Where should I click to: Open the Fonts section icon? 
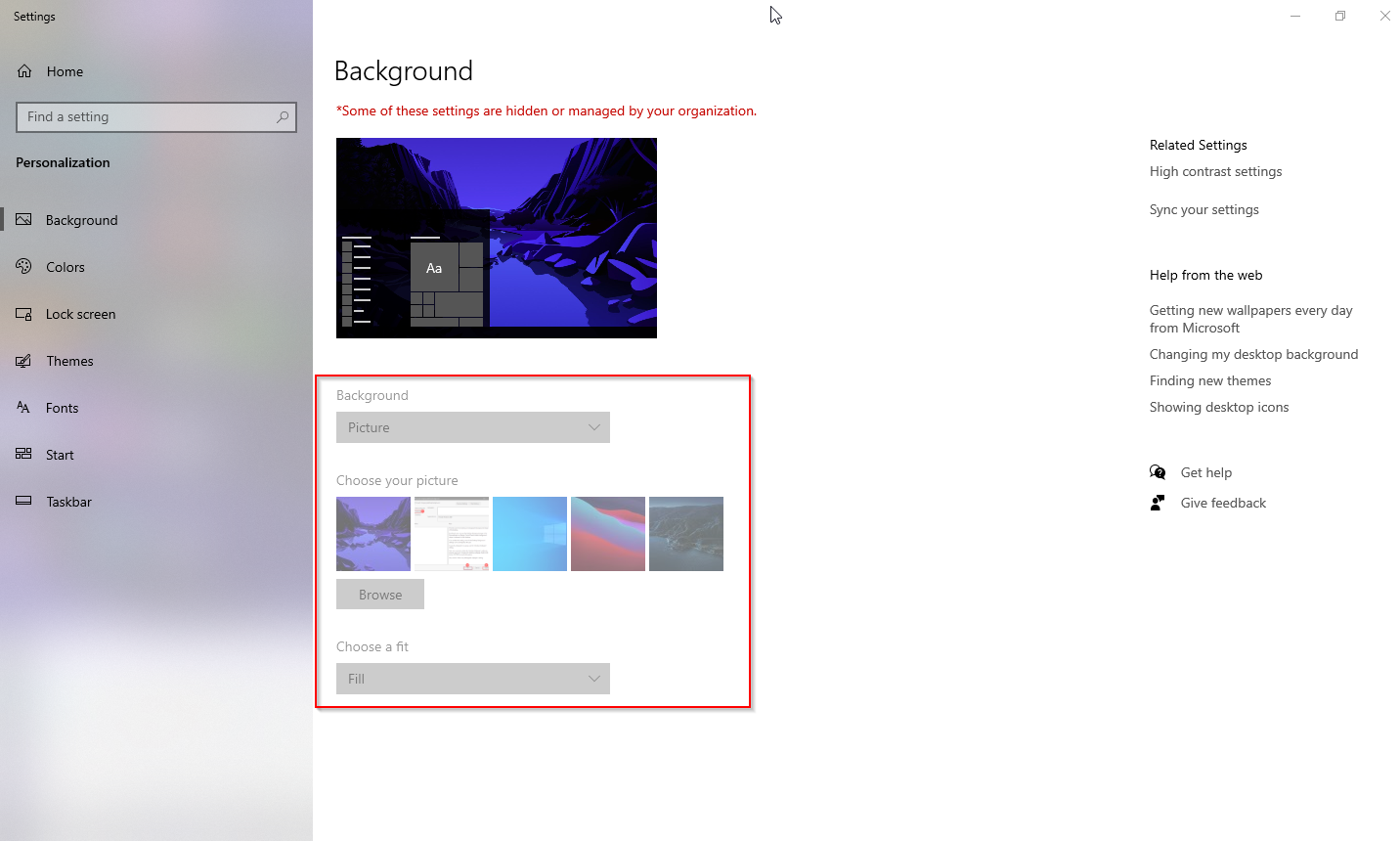pyautogui.click(x=23, y=407)
